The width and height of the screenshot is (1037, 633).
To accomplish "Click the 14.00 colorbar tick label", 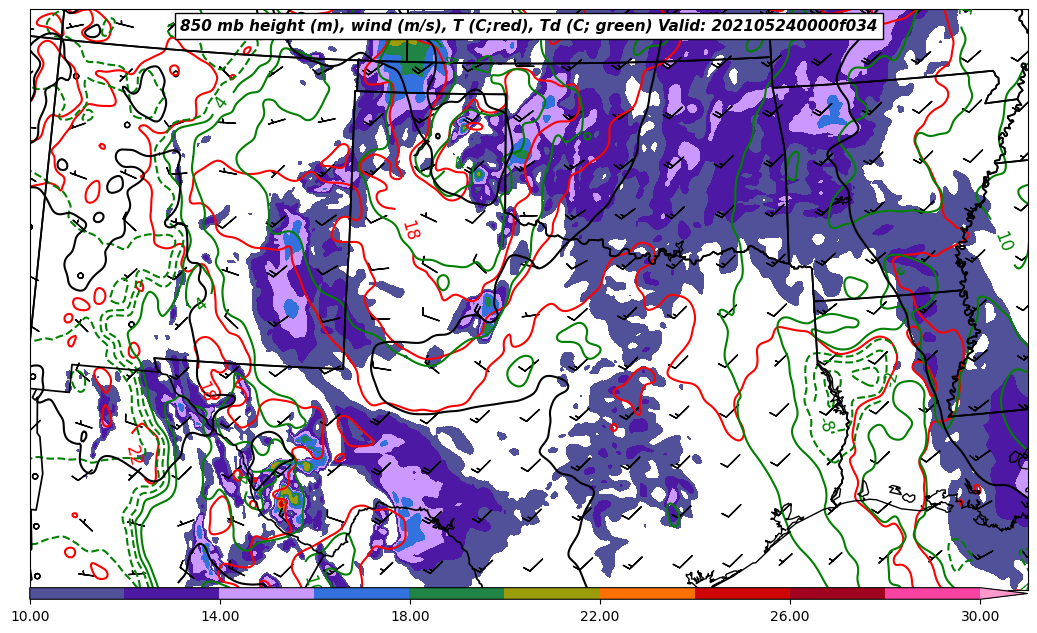I will (220, 616).
